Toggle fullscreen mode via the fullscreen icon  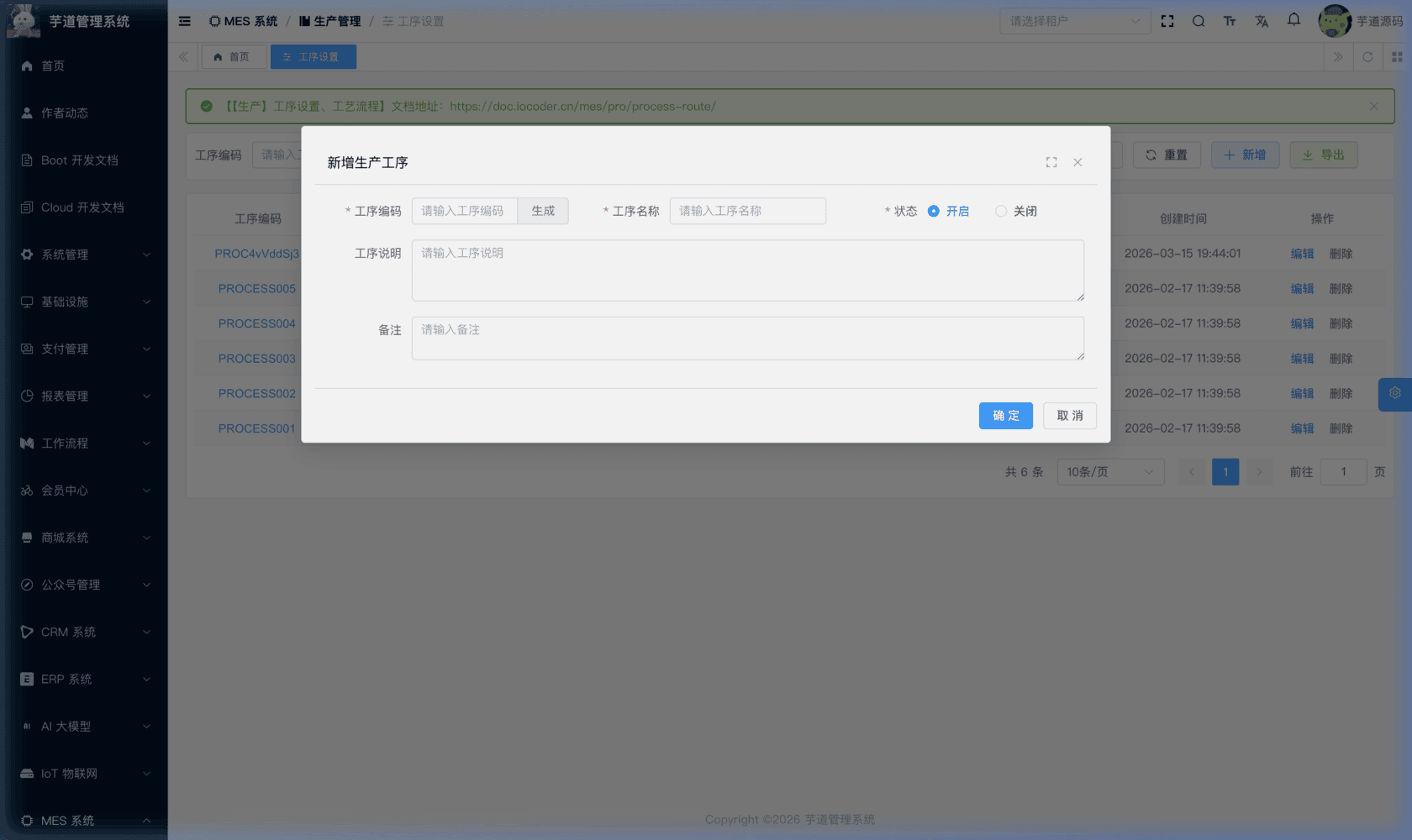coord(1167,21)
